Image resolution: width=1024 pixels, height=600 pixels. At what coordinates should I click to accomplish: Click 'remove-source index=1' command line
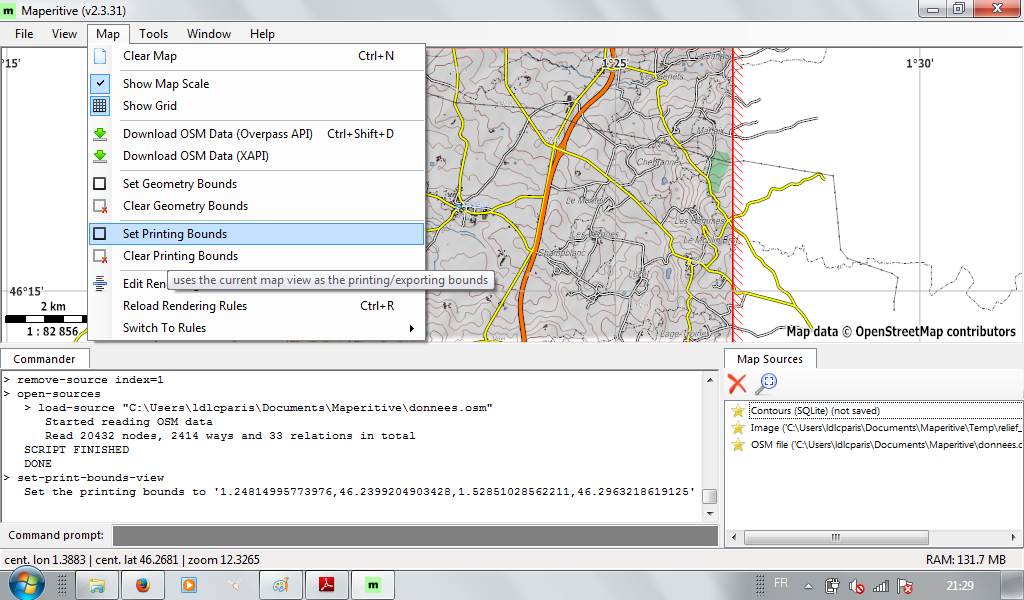90,380
